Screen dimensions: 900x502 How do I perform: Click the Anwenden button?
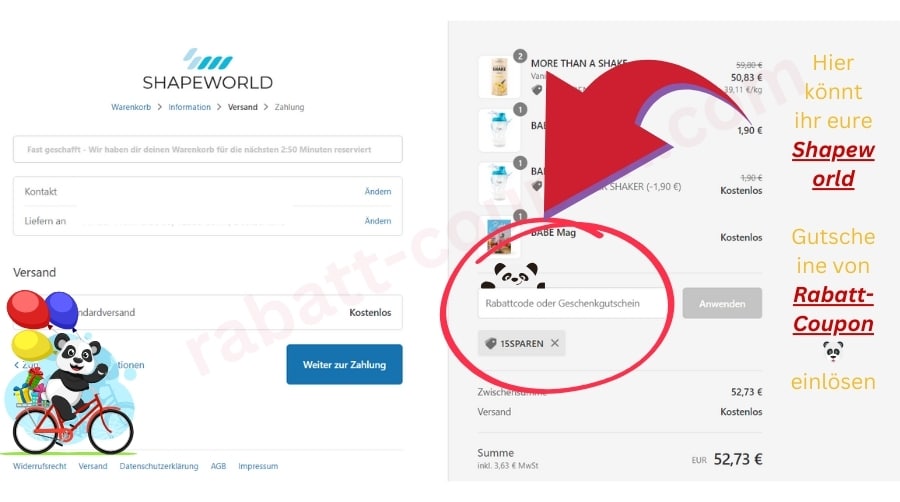pos(722,303)
